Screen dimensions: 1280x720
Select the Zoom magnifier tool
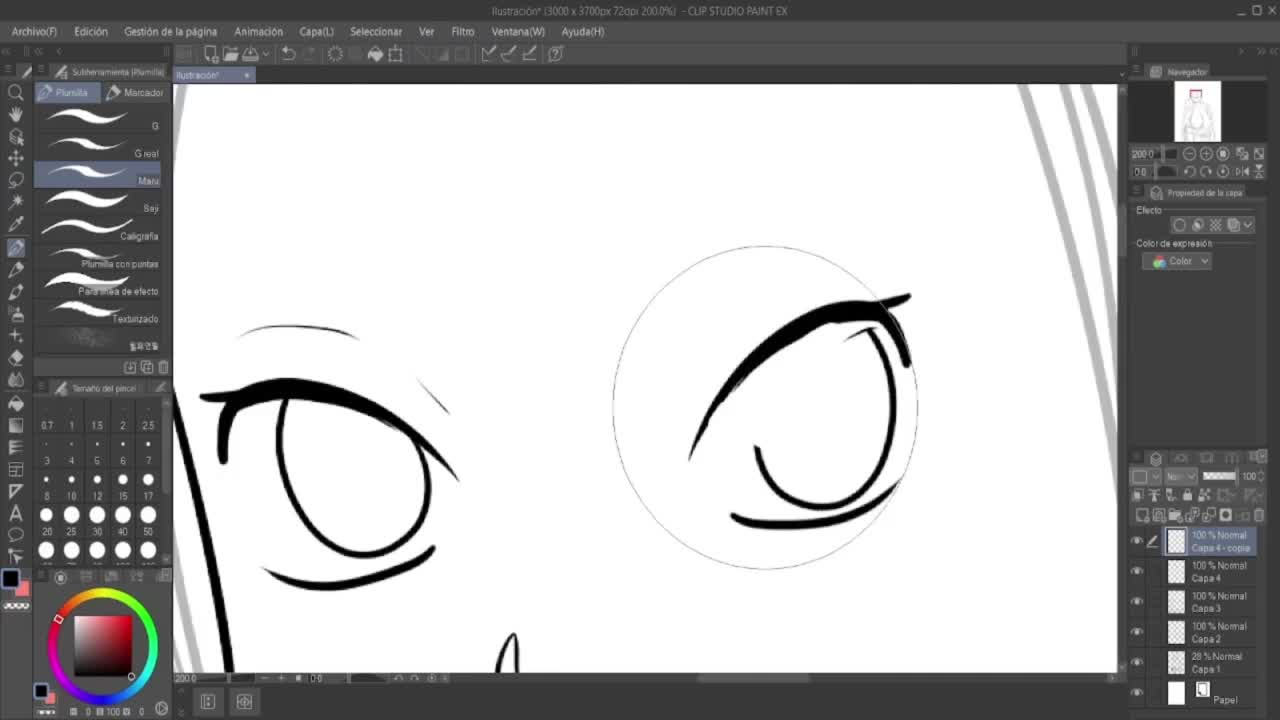(x=16, y=92)
